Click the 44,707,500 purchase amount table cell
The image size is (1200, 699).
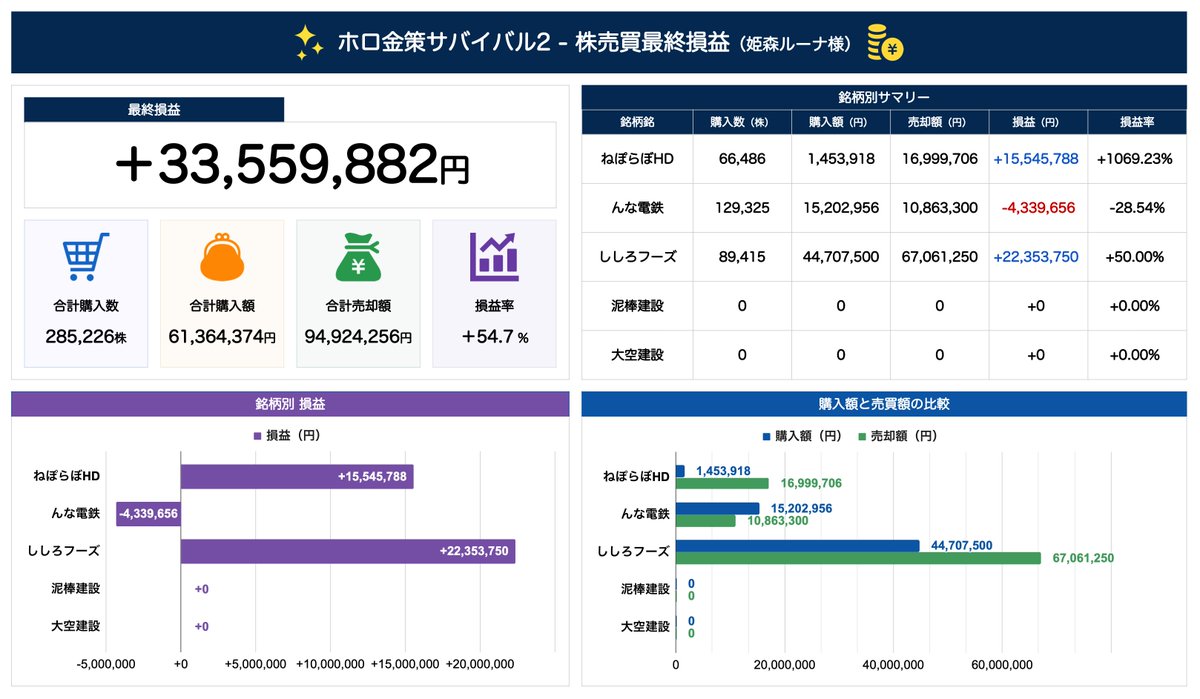point(840,257)
